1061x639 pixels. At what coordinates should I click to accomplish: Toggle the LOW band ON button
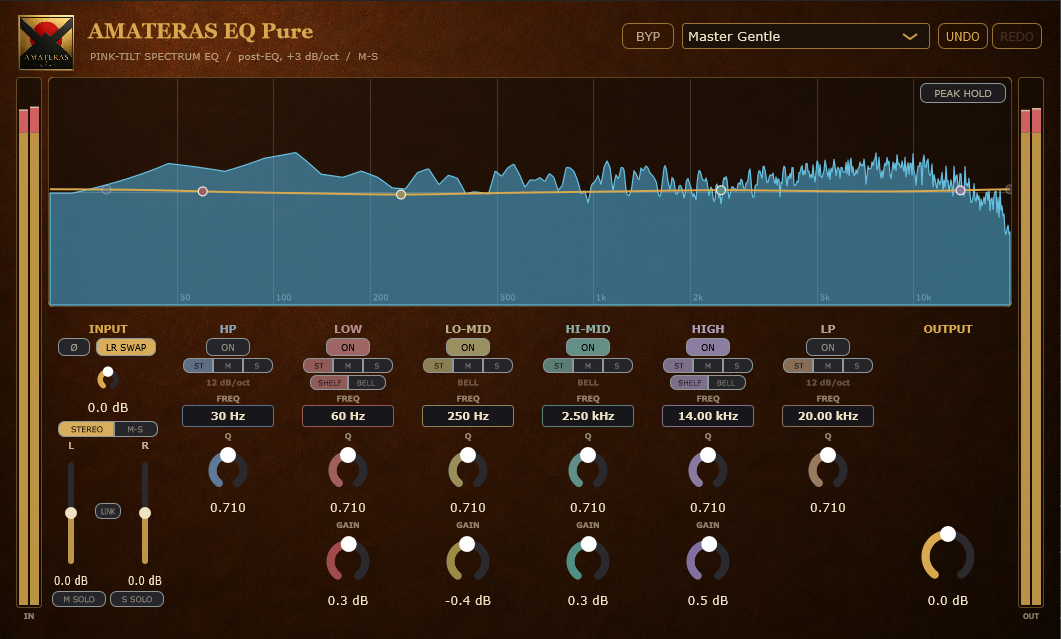(x=348, y=347)
